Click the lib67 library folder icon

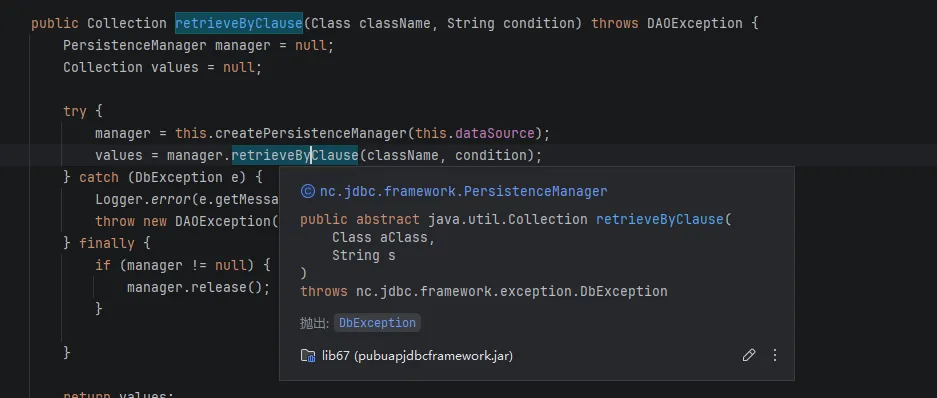click(308, 356)
